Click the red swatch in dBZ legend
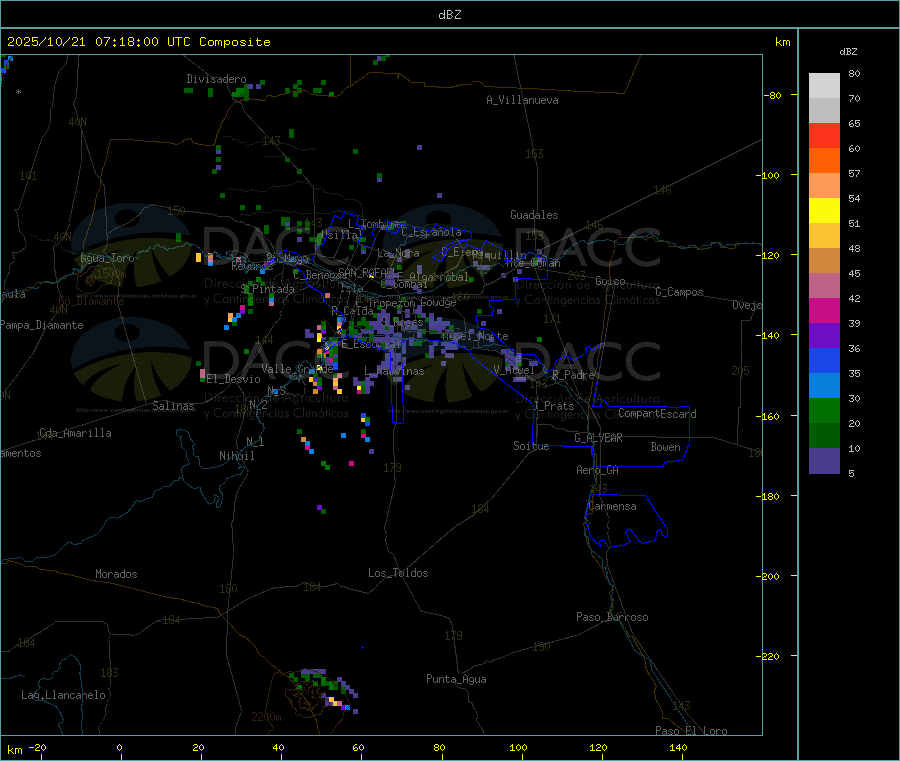This screenshot has height=761, width=900. coord(824,135)
